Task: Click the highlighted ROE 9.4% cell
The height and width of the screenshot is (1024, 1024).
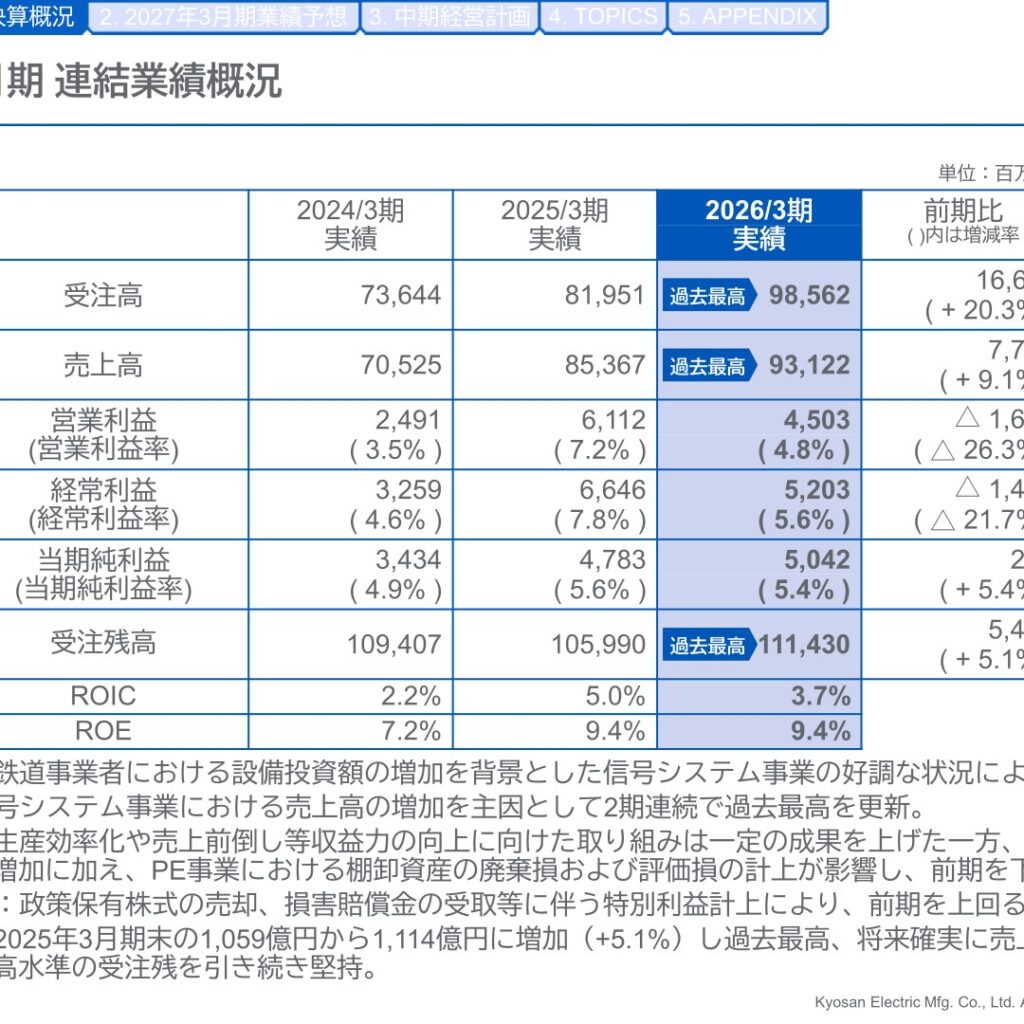Action: point(821,731)
